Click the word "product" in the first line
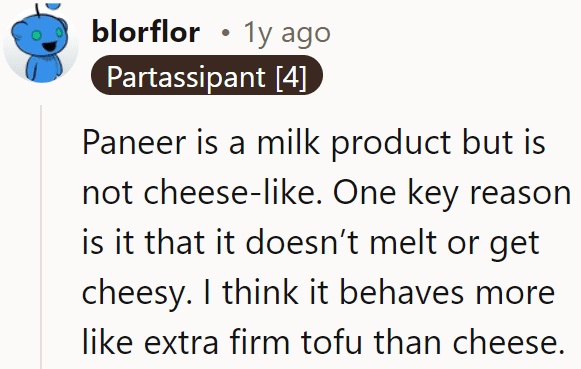This screenshot has width=581, height=369. point(391,144)
